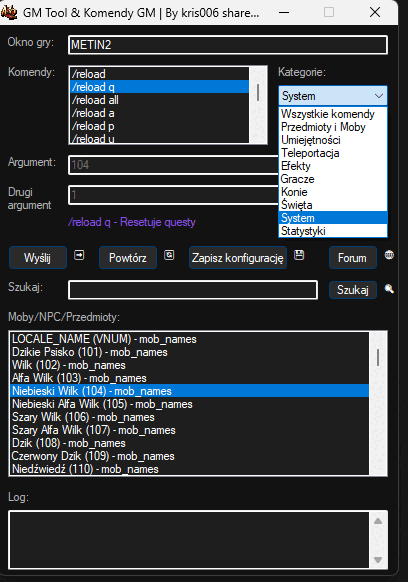
Task: Select the /reload p command
Action: coord(160,126)
